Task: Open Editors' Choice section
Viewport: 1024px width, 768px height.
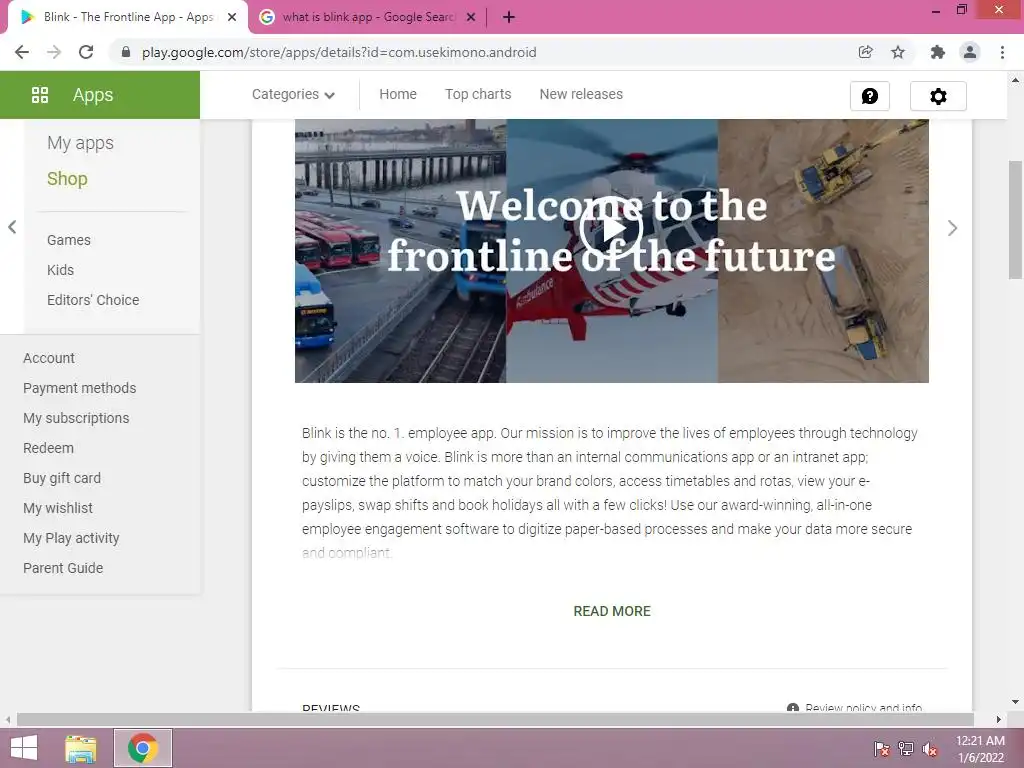Action: pyautogui.click(x=93, y=300)
